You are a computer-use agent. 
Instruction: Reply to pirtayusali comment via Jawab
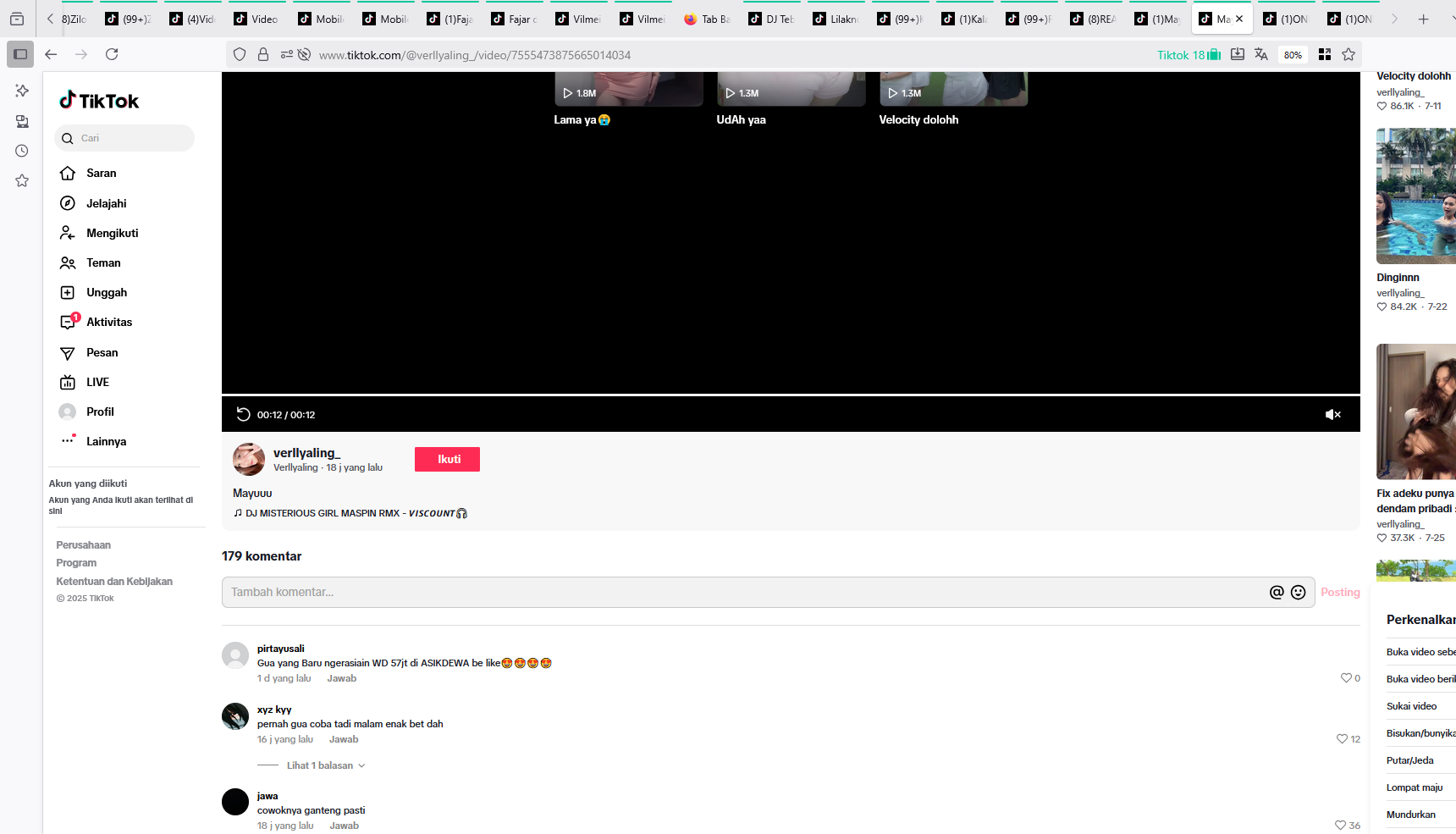(342, 678)
